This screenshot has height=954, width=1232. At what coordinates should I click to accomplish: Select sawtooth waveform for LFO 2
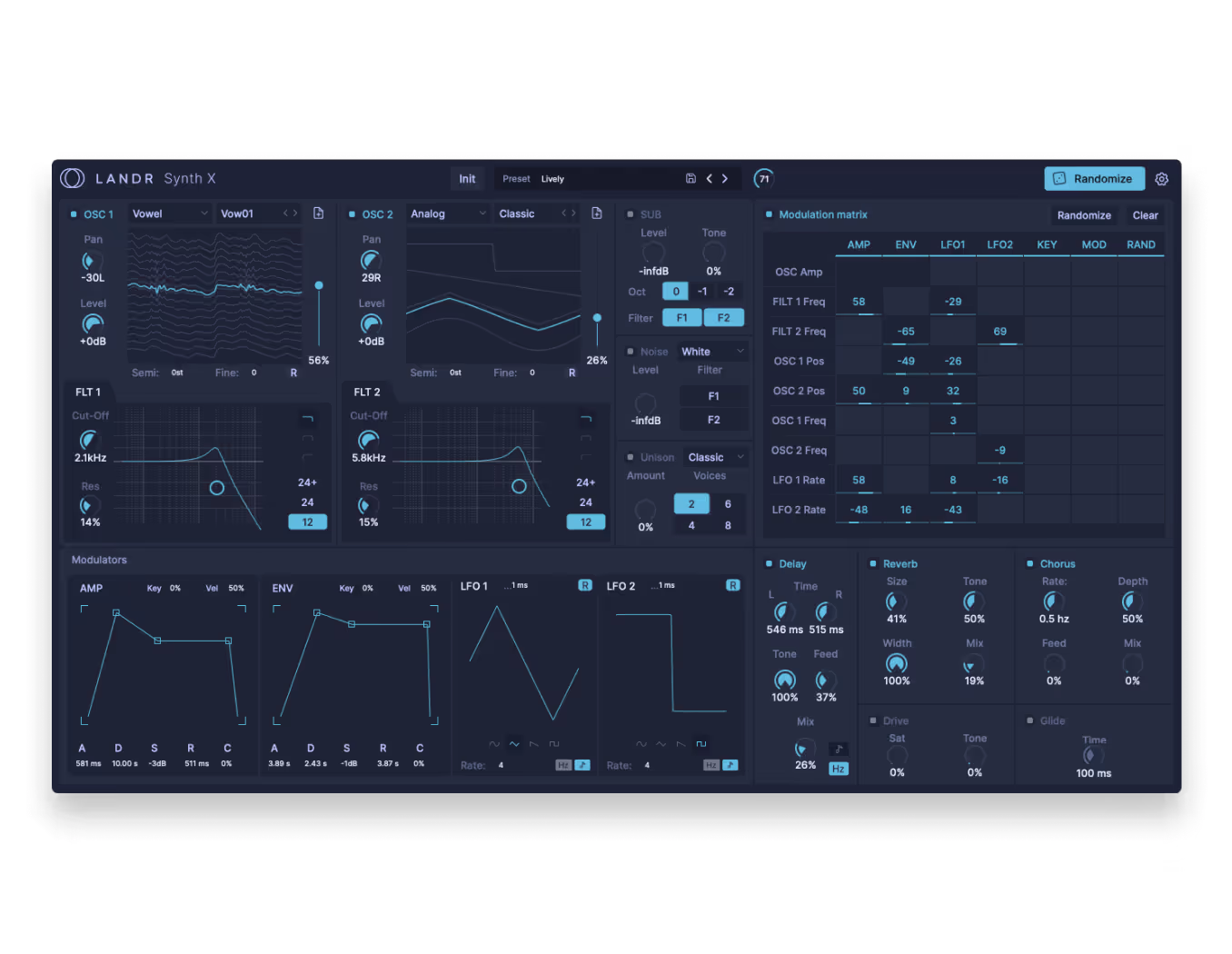pyautogui.click(x=681, y=744)
